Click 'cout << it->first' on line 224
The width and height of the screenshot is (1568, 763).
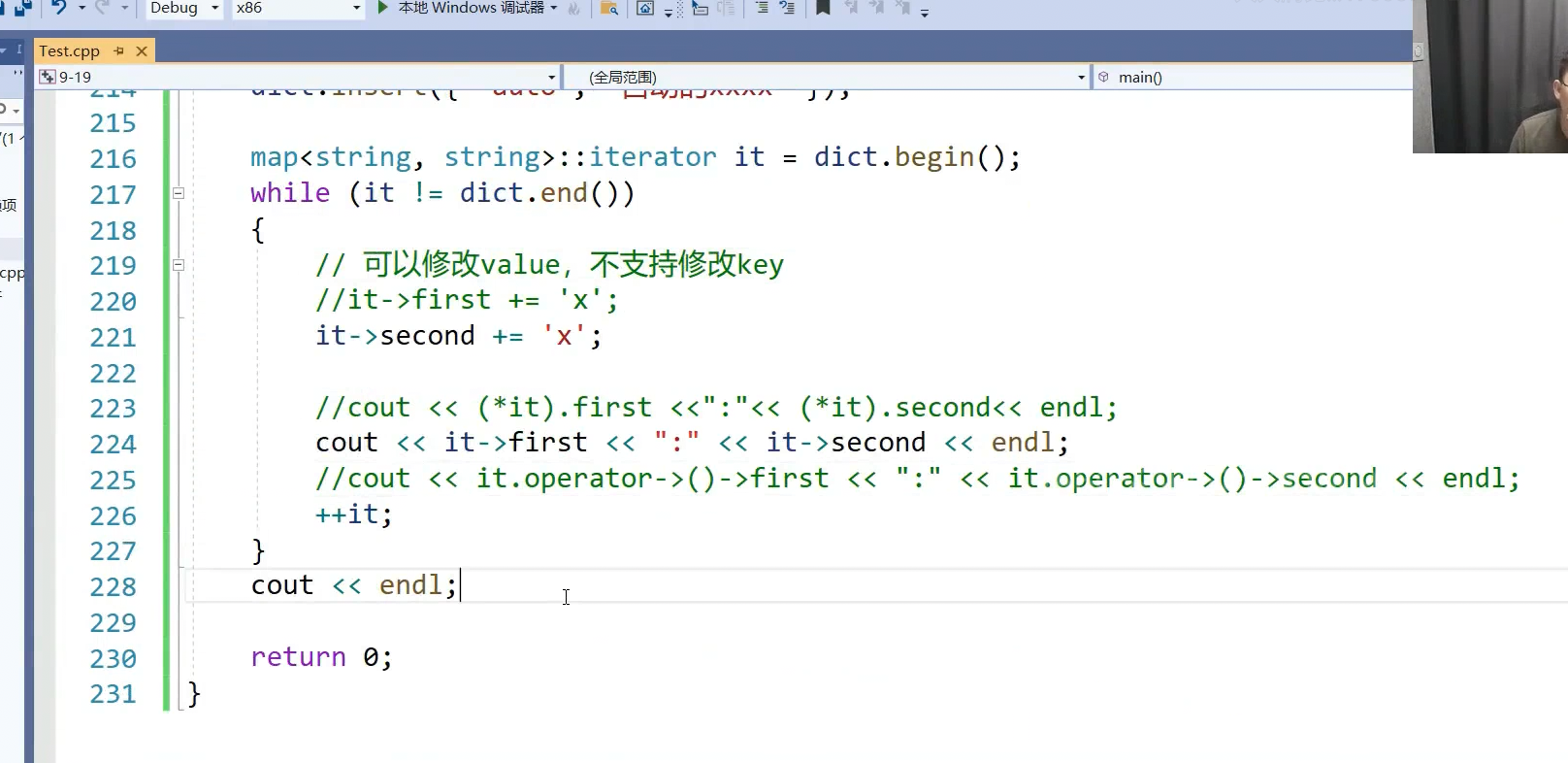point(451,443)
